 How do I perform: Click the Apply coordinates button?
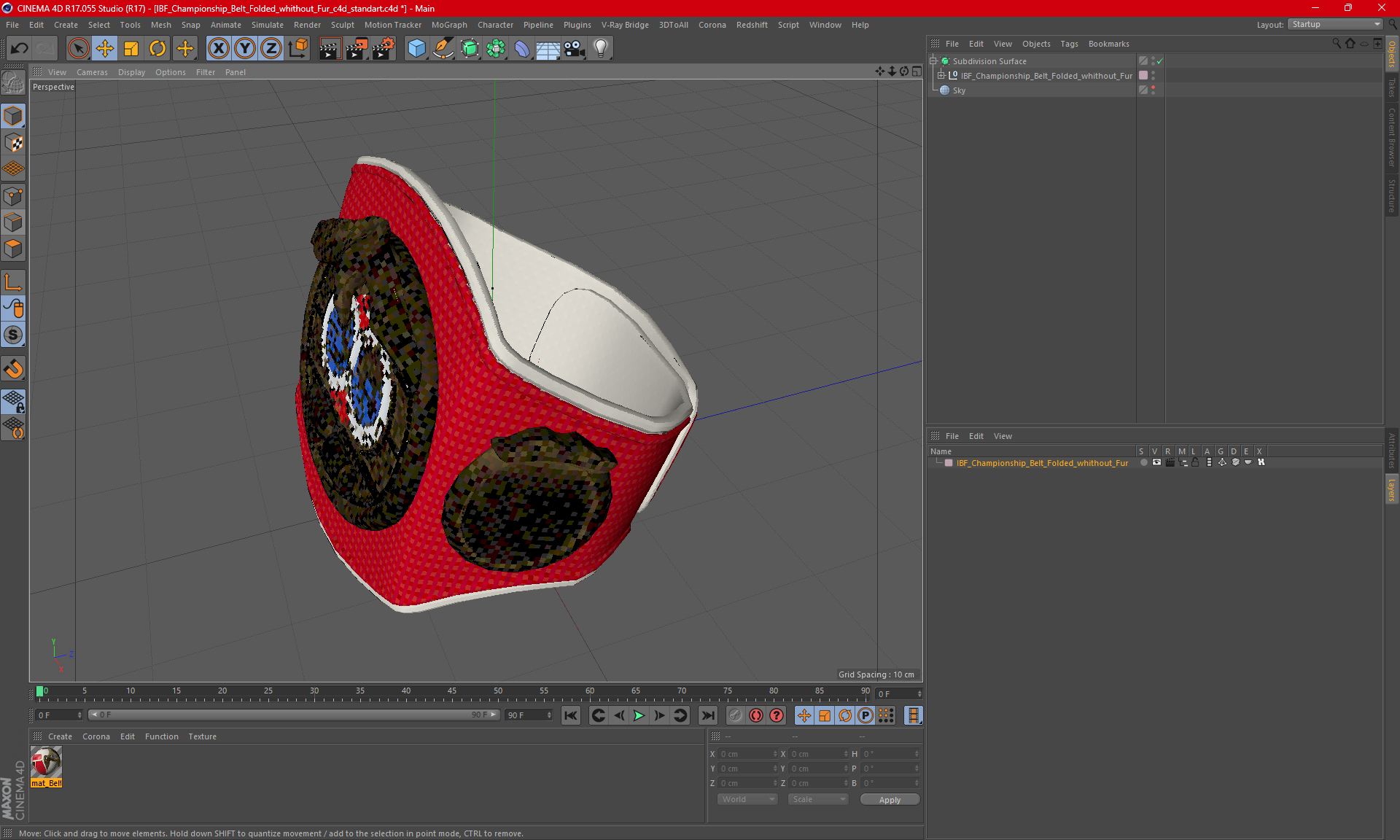click(890, 800)
